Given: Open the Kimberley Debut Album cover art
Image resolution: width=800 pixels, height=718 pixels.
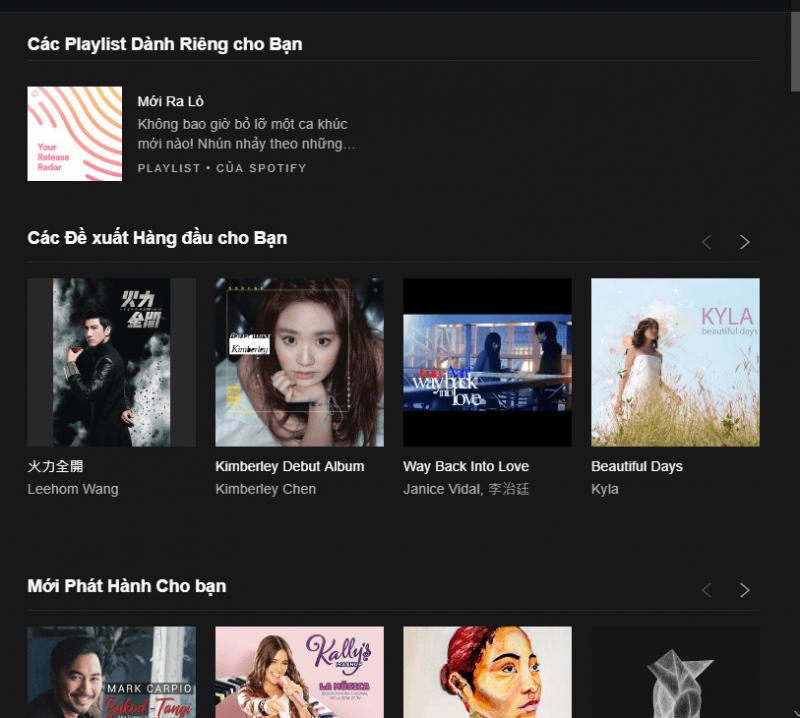Looking at the screenshot, I should coord(299,362).
